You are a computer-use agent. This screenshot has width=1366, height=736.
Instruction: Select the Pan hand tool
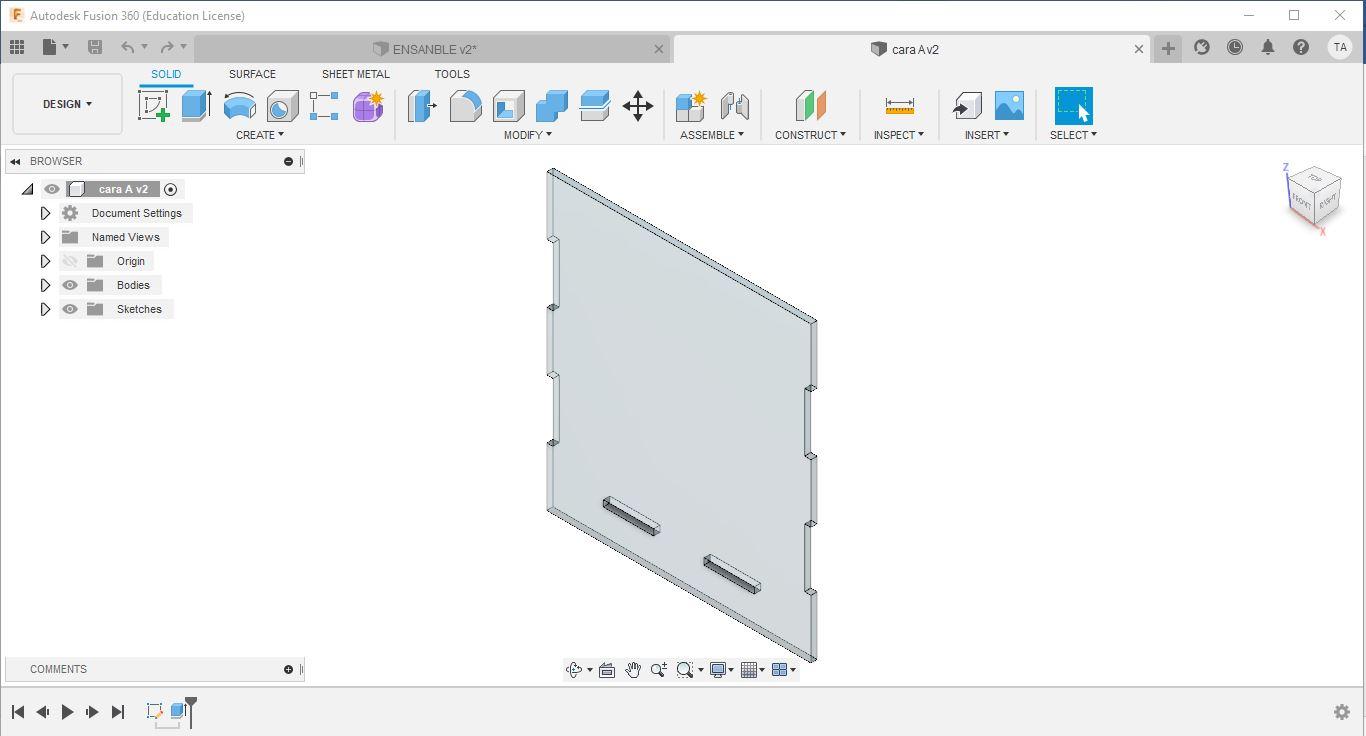(633, 670)
